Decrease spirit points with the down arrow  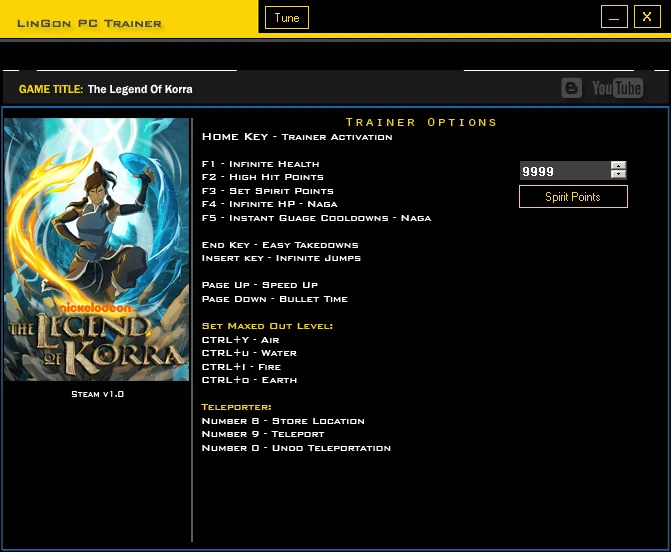pos(618,175)
